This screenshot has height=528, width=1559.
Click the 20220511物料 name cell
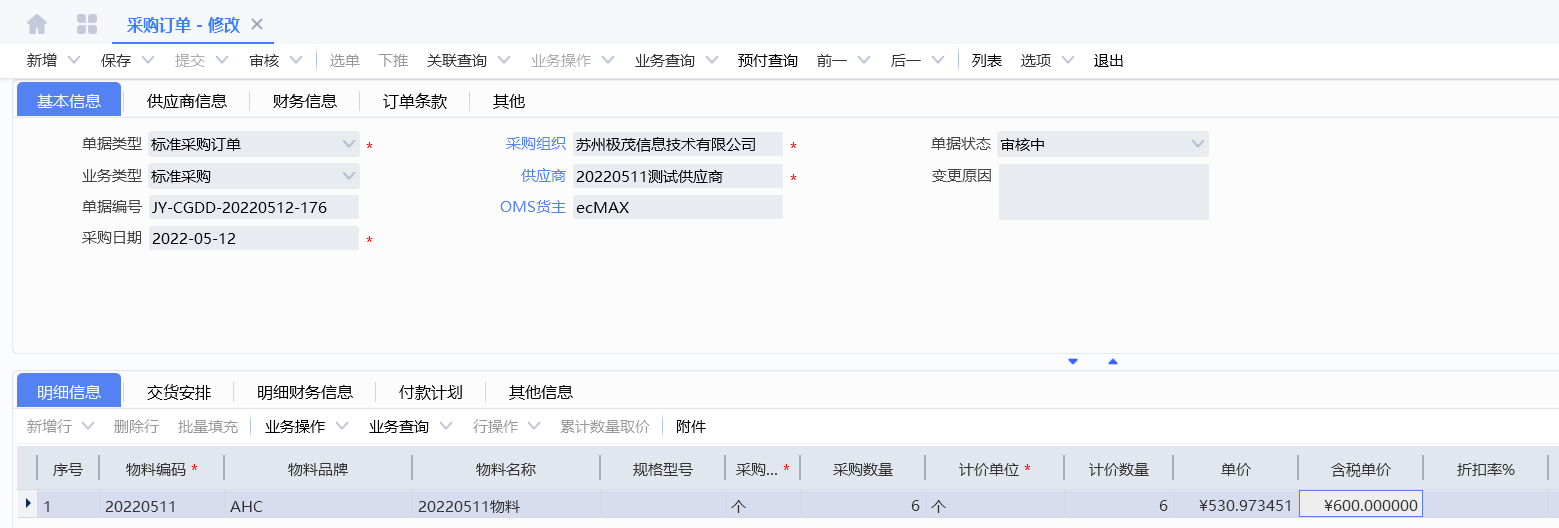click(x=506, y=506)
